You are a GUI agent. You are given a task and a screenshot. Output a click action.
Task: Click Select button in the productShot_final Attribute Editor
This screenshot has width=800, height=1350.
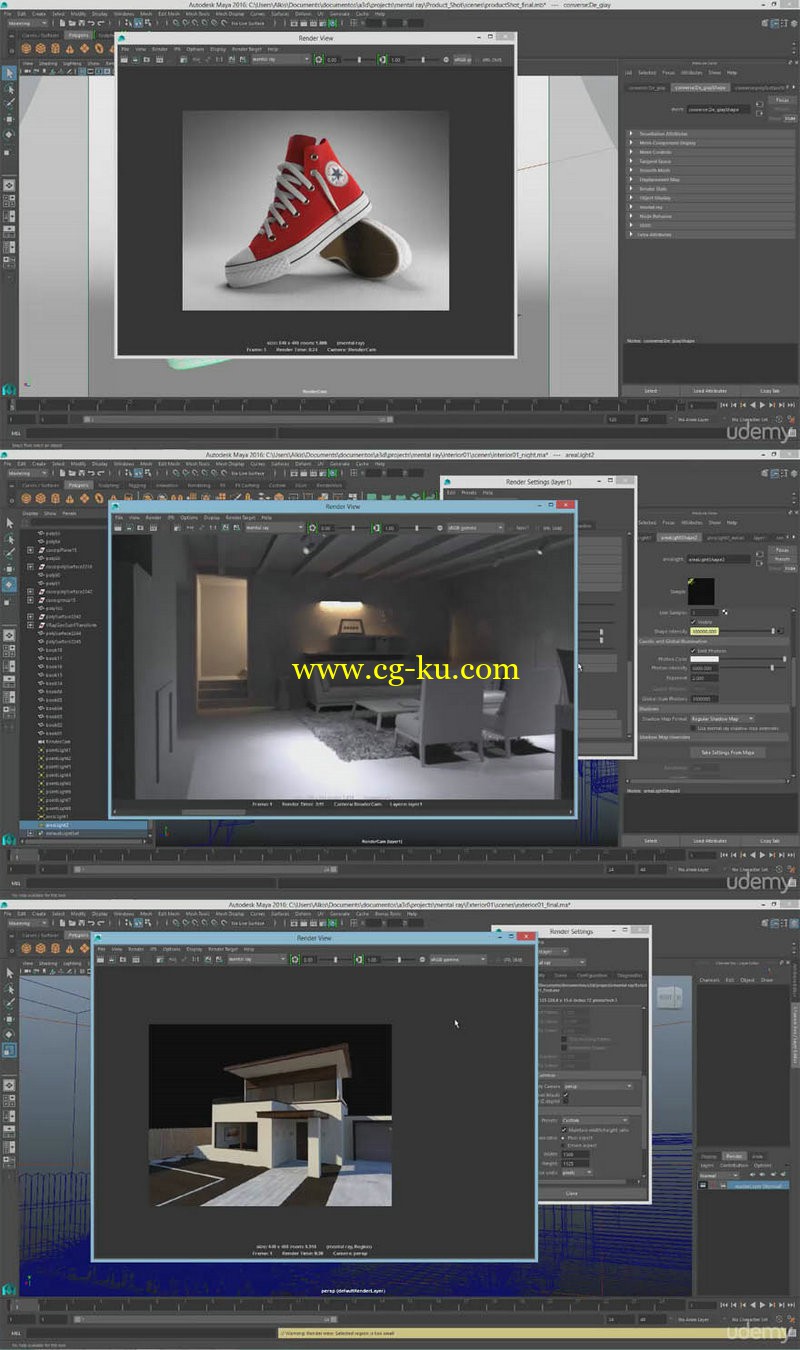(x=650, y=391)
